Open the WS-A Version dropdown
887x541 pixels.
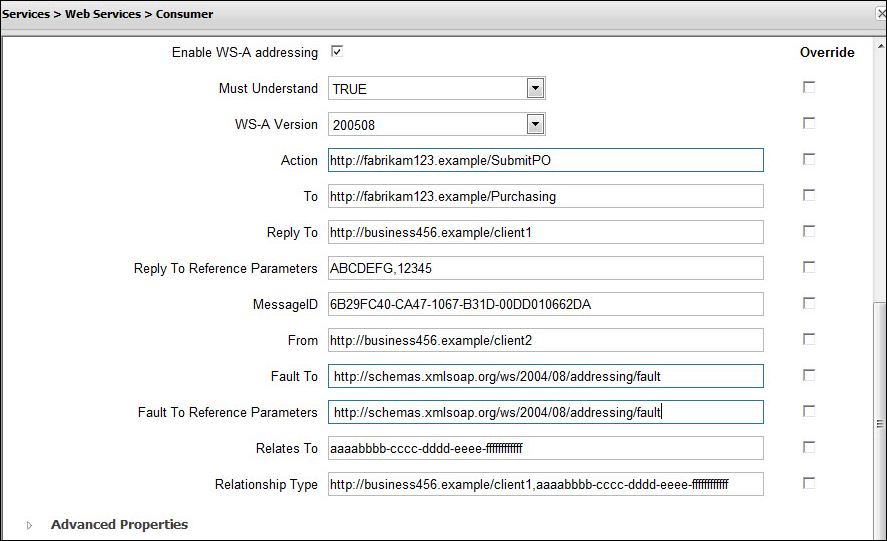(x=535, y=124)
